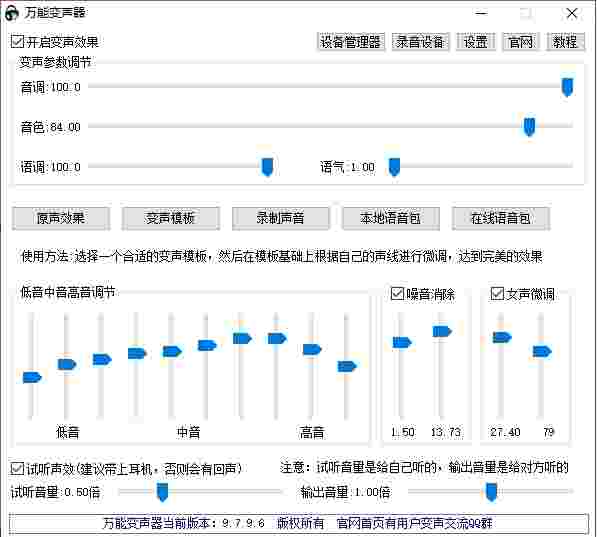
Task: Click the 中音 label
Action: click(188, 433)
